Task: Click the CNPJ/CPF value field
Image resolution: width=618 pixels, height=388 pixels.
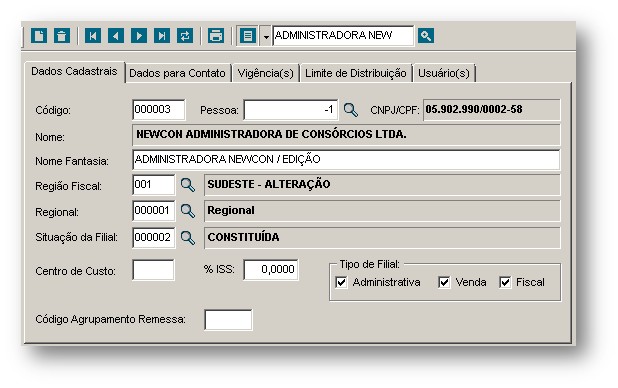Action: point(491,110)
